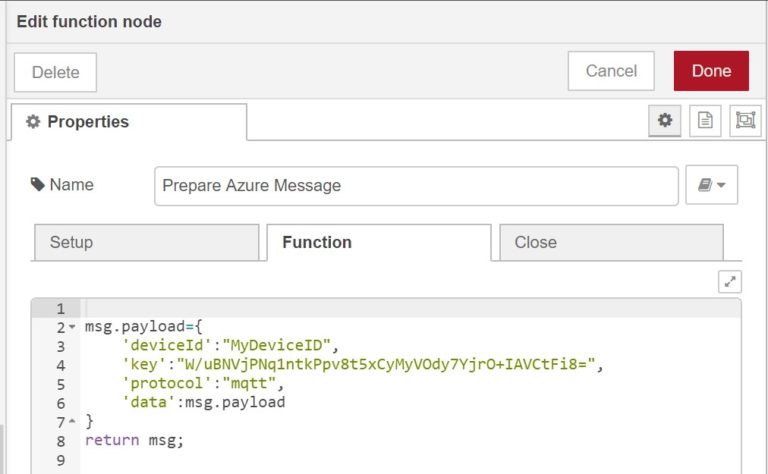The width and height of the screenshot is (768, 474).
Task: Open node description document icon
Action: click(x=705, y=121)
